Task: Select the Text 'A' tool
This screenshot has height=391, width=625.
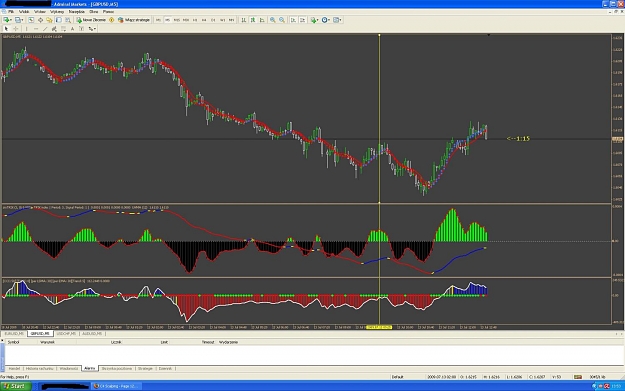Action: (x=73, y=29)
